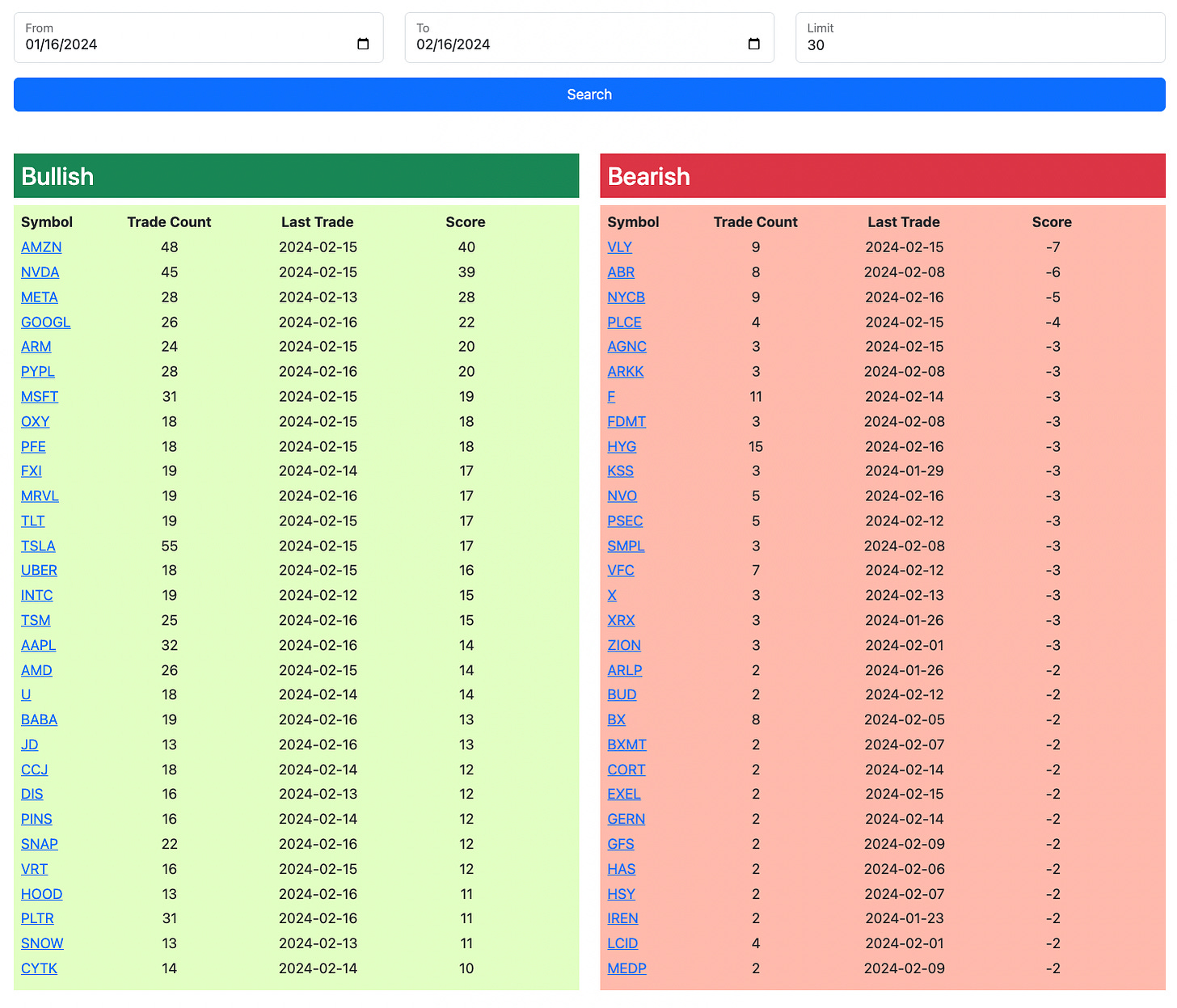Open the AGNC bearish symbol link

pos(627,347)
